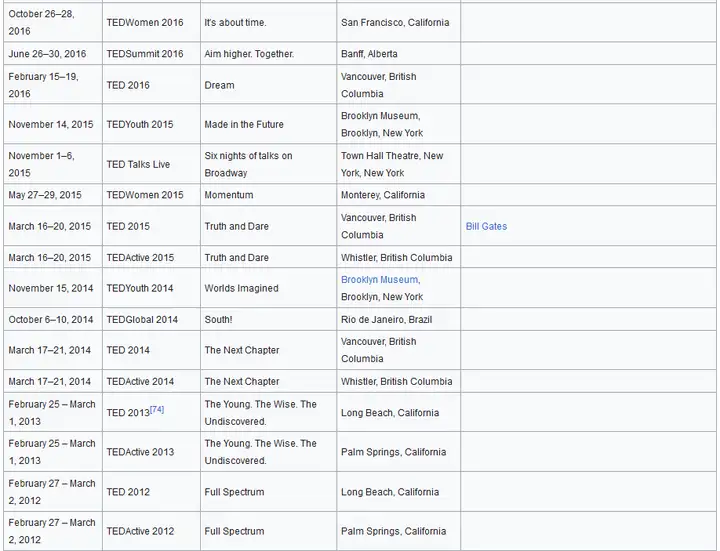The height and width of the screenshot is (551, 720).
Task: Select 'Whistler, British Columbia' in 2015 row
Action: point(396,258)
